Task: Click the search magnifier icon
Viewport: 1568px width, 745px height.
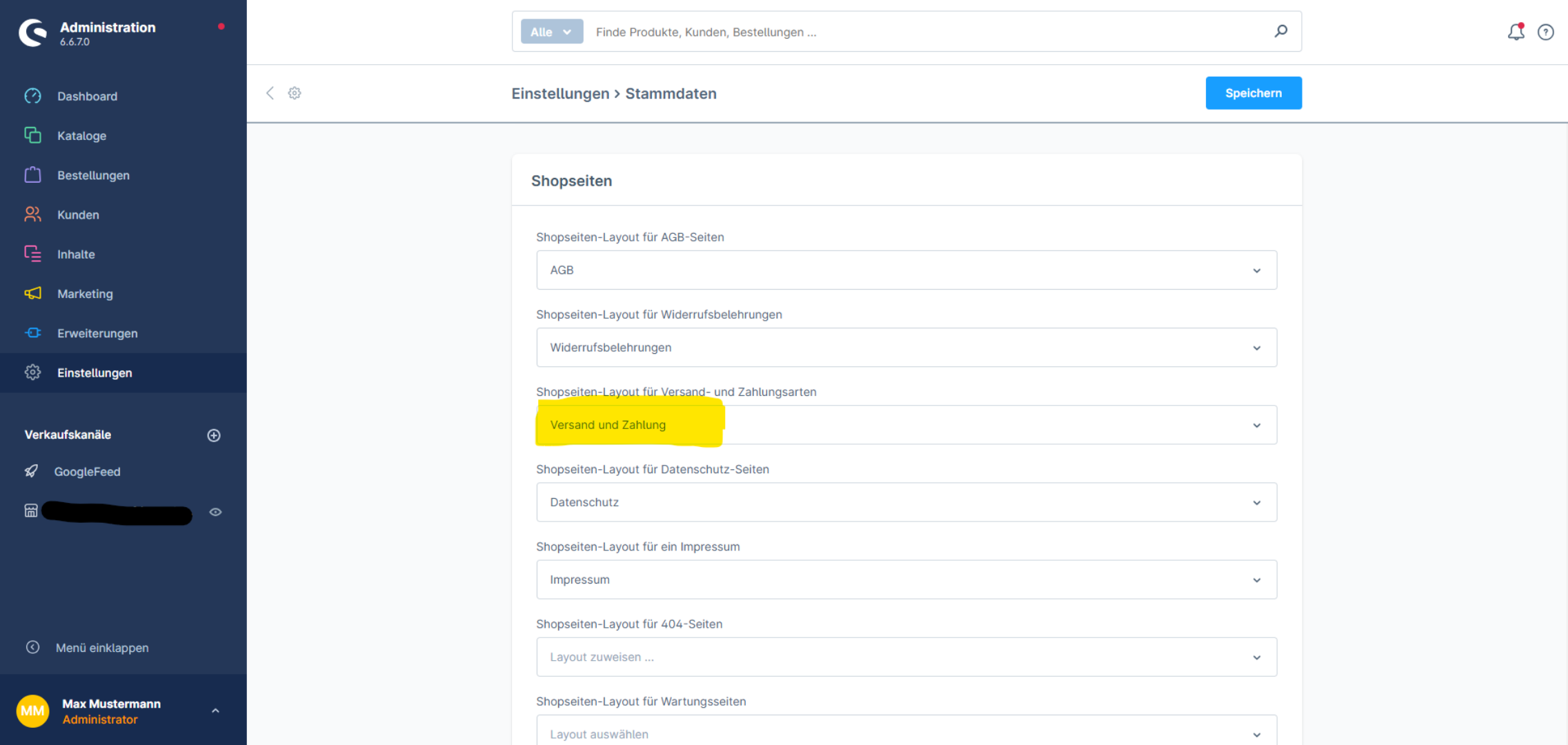Action: 1280,31
